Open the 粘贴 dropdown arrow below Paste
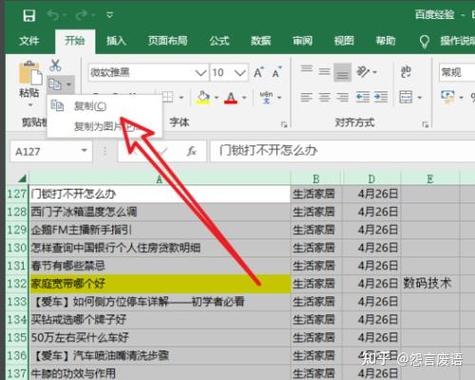Viewport: 475px width, 380px height. point(30,105)
